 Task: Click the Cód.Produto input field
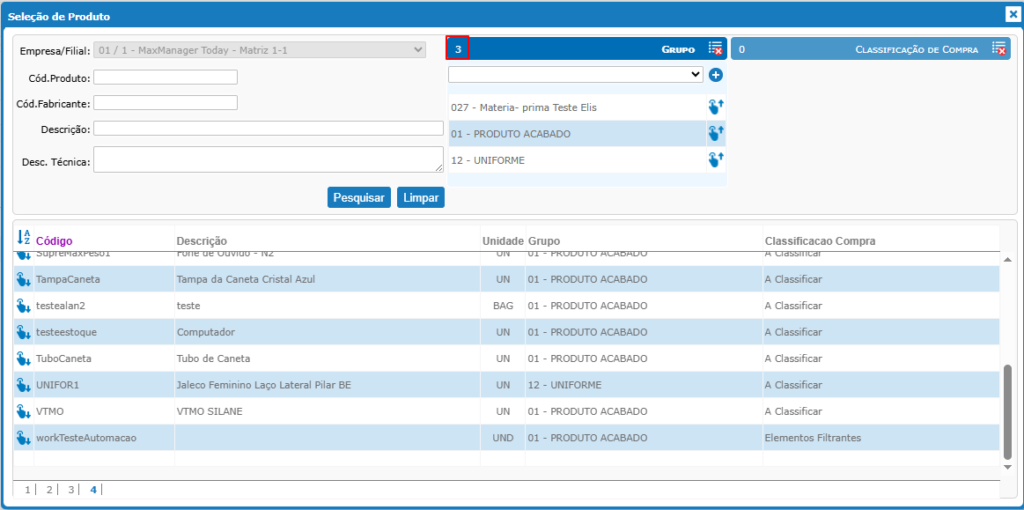coord(165,78)
